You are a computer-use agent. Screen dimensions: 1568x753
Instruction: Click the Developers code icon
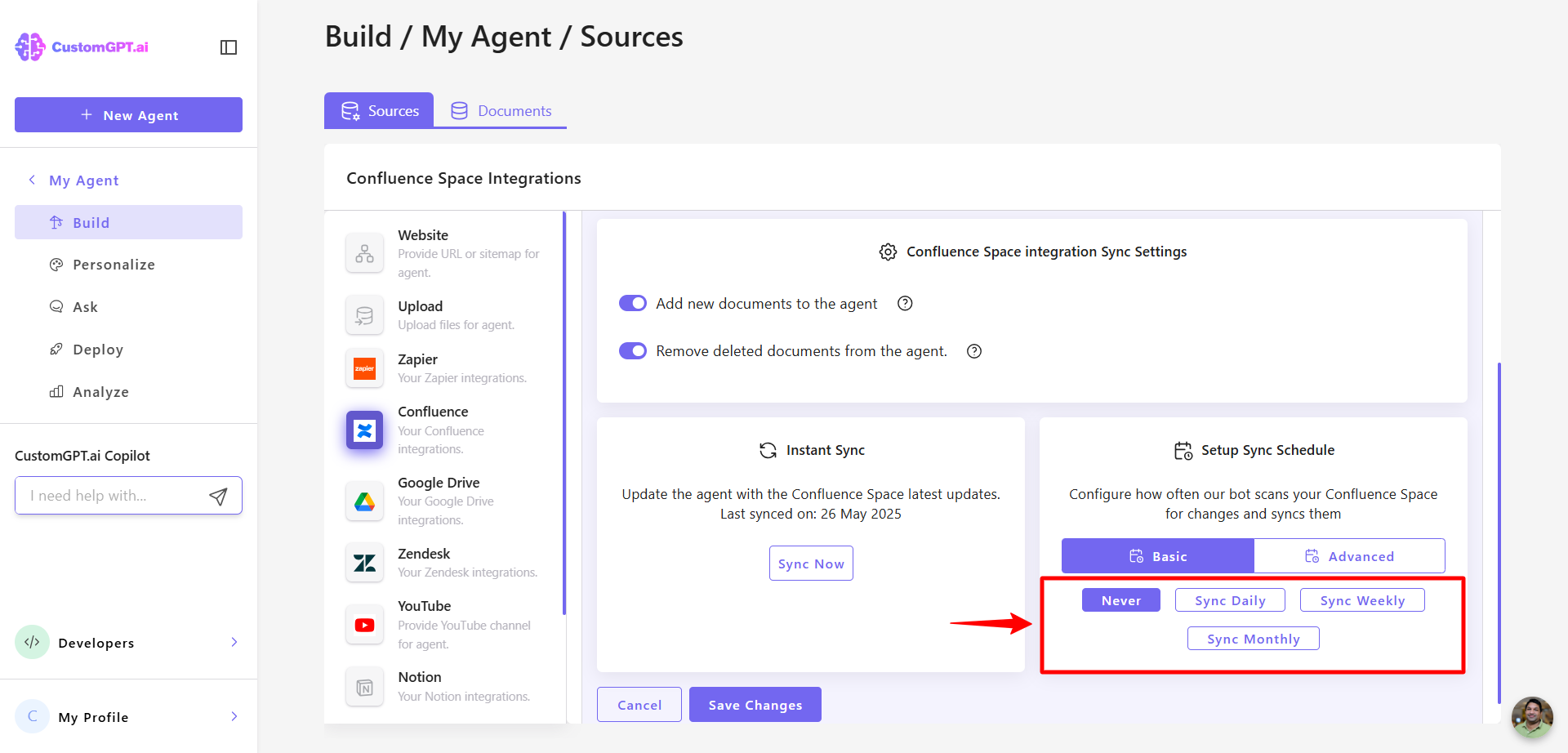tap(32, 642)
